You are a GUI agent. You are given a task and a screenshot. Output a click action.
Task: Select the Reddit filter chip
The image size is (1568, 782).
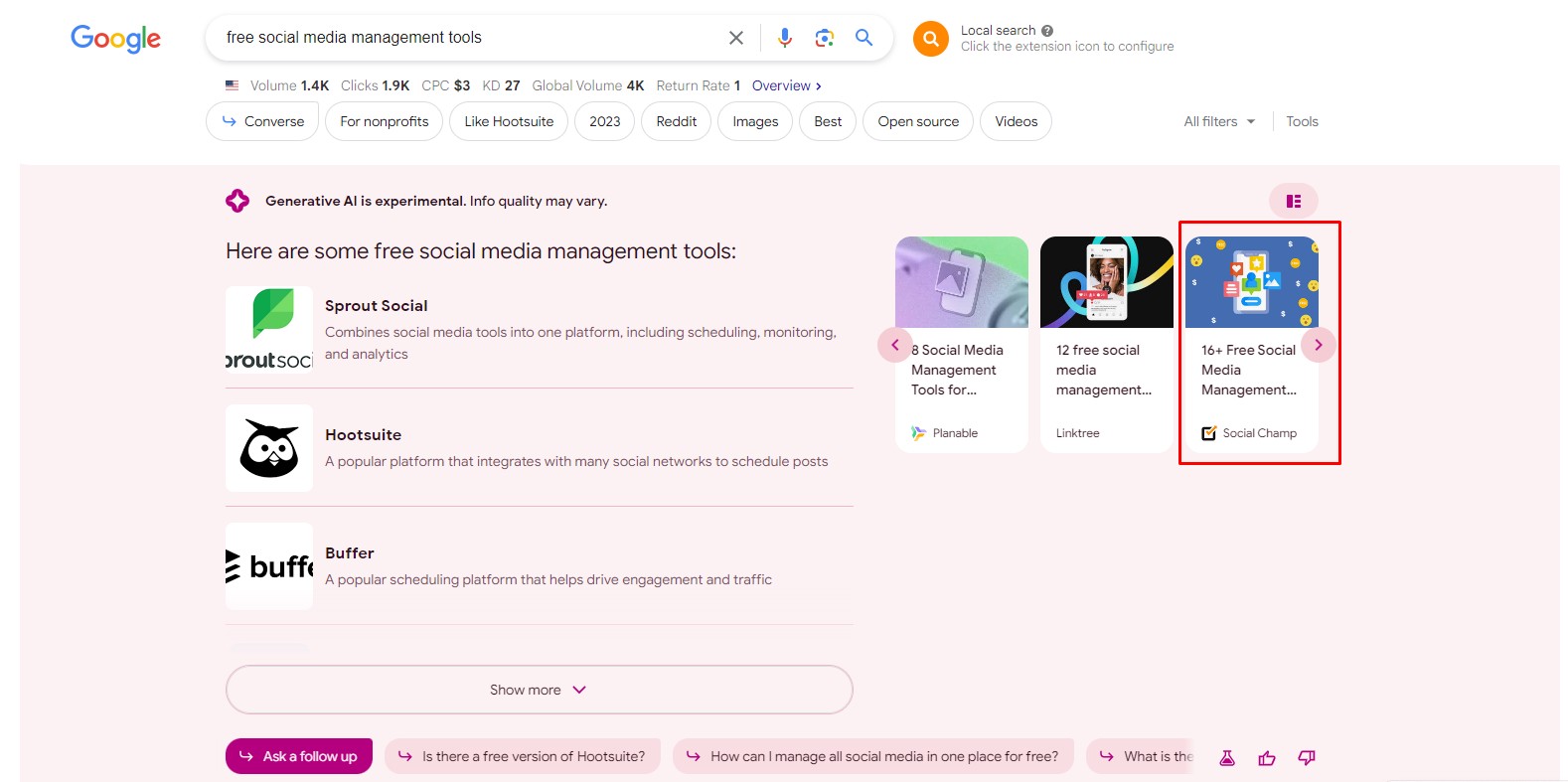pyautogui.click(x=677, y=121)
